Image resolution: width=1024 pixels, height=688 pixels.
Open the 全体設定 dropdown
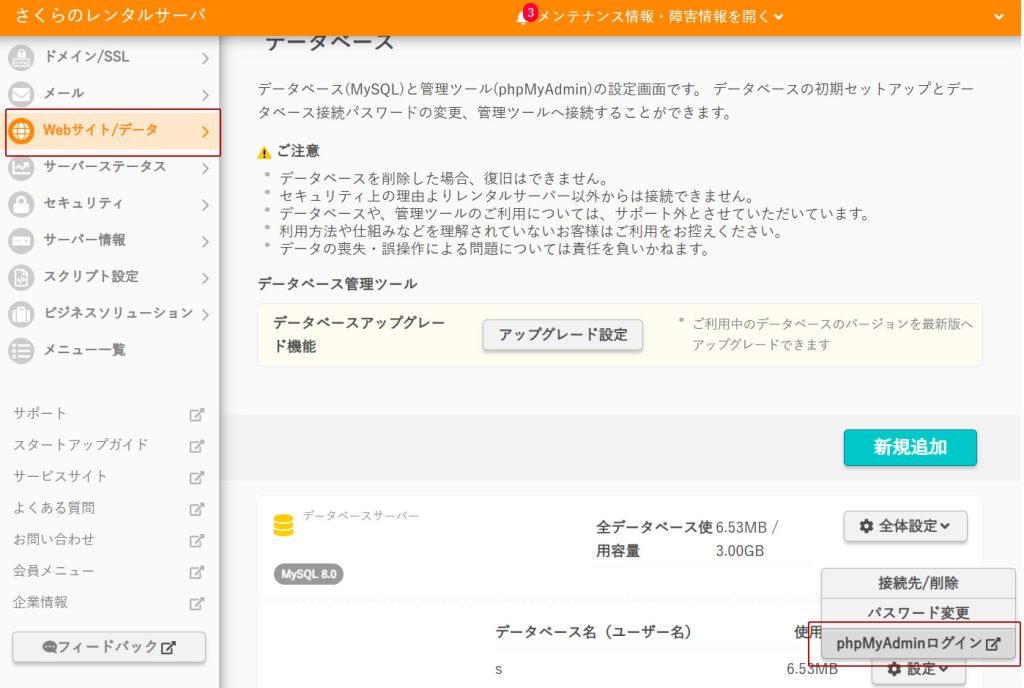[x=905, y=526]
